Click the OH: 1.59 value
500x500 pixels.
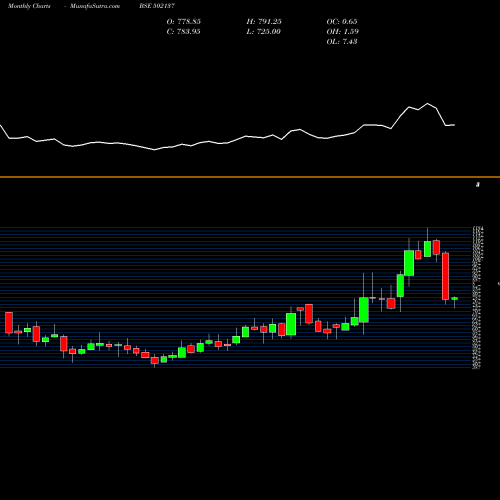click(x=343, y=32)
